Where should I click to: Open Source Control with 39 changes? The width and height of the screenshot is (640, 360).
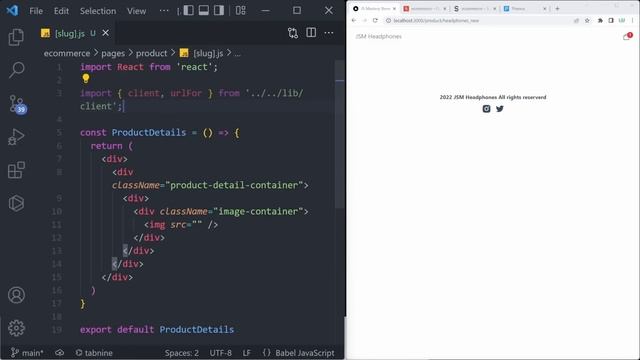(x=17, y=104)
